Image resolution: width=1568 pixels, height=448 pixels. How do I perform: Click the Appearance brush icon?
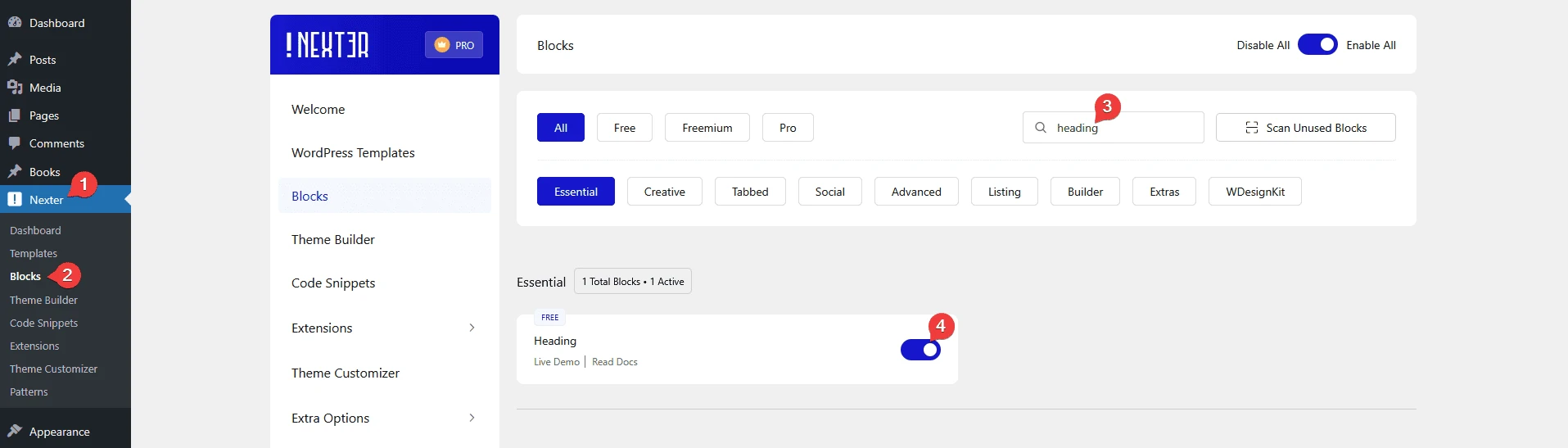coord(15,432)
